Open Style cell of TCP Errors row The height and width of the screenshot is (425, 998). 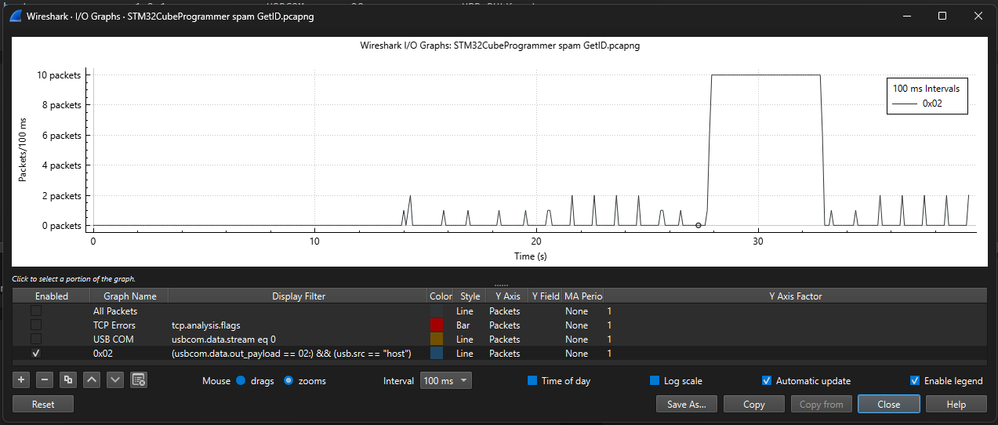470,325
